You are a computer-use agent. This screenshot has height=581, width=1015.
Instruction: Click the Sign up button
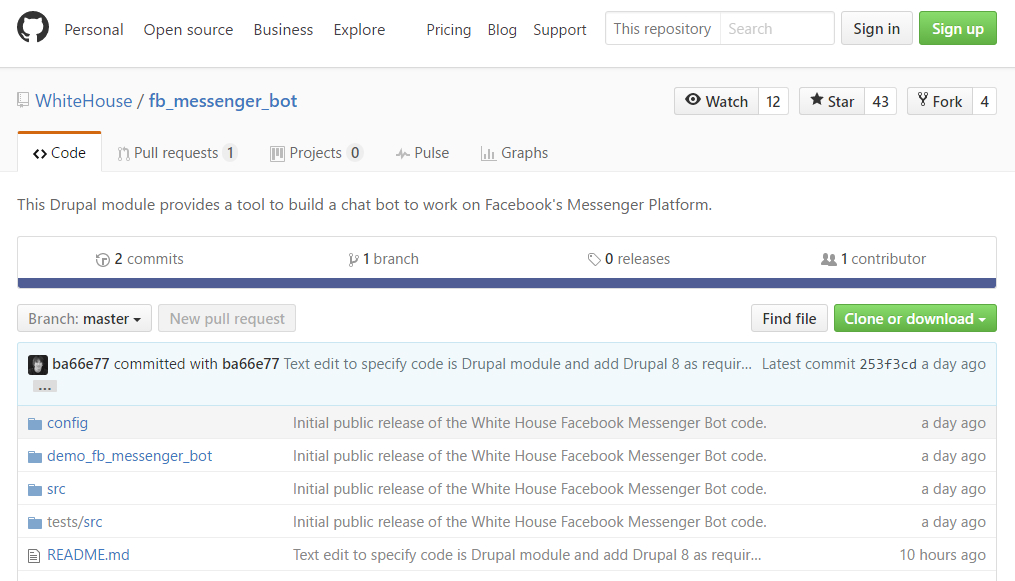957,28
